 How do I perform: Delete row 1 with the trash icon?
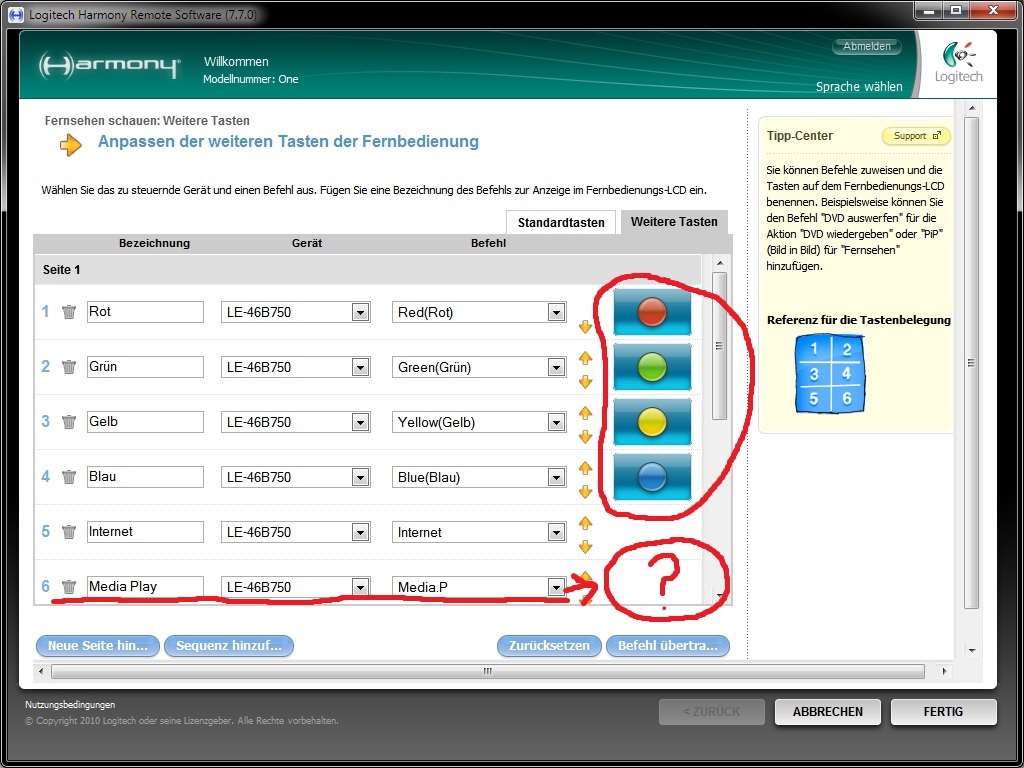(x=69, y=312)
